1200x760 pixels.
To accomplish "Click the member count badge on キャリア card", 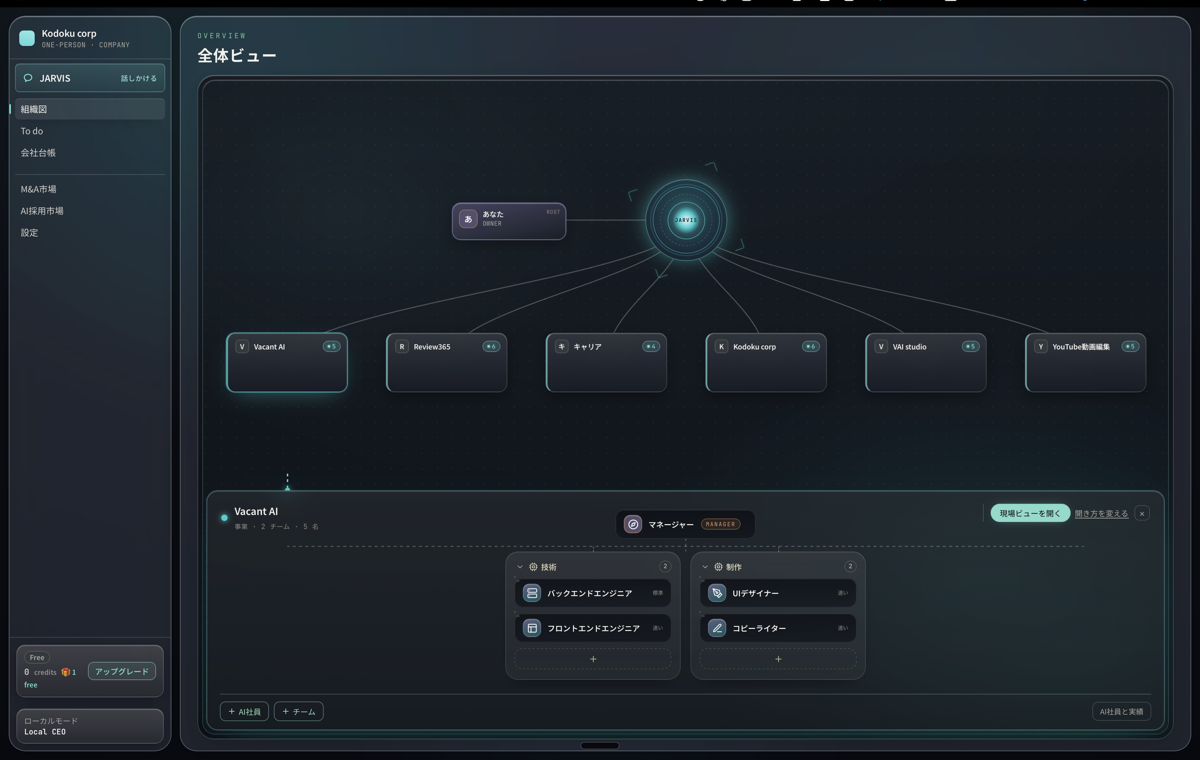I will (x=651, y=347).
